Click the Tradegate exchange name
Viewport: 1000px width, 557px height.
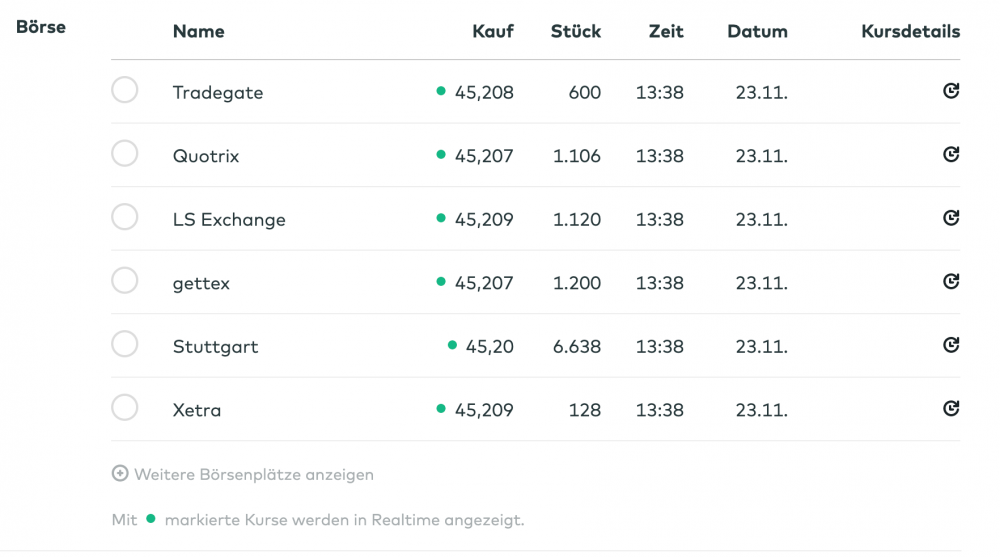tap(218, 93)
